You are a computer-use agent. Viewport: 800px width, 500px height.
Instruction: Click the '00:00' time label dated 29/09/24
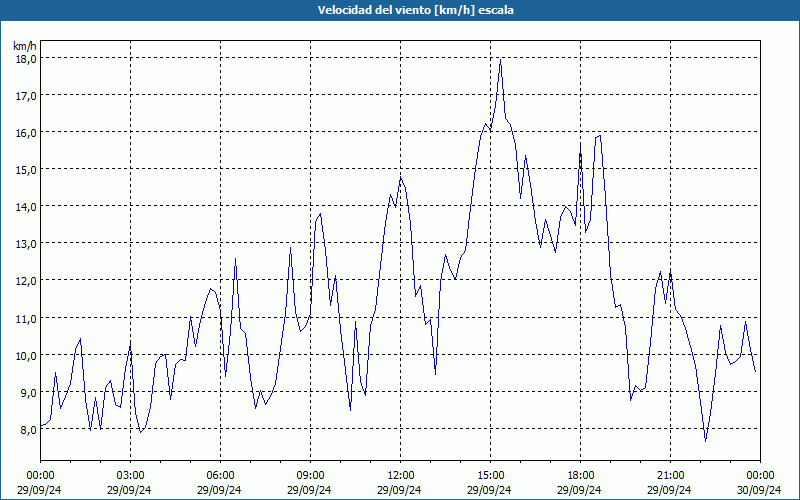40,476
